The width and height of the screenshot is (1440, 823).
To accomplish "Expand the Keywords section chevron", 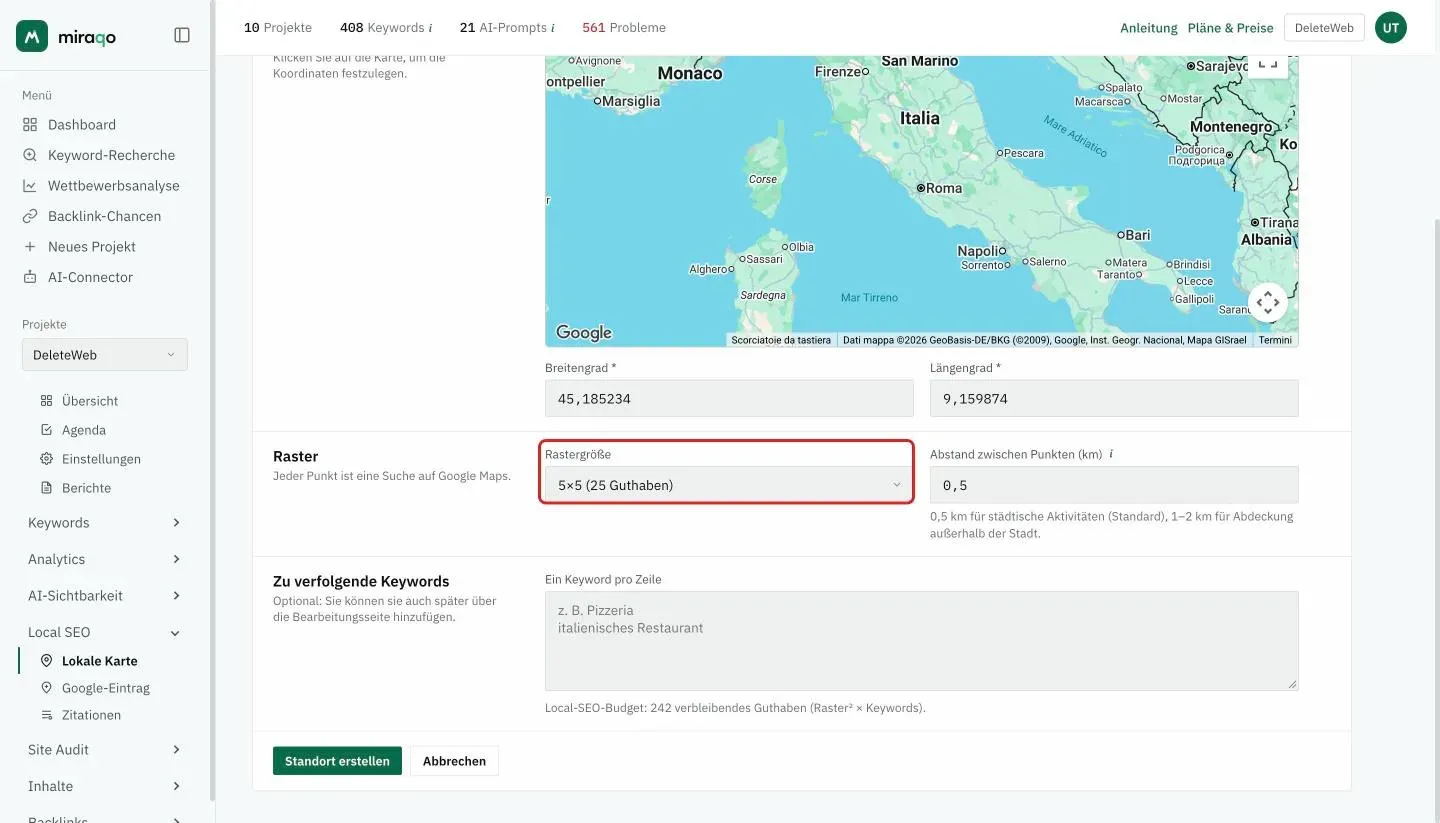I will point(176,523).
